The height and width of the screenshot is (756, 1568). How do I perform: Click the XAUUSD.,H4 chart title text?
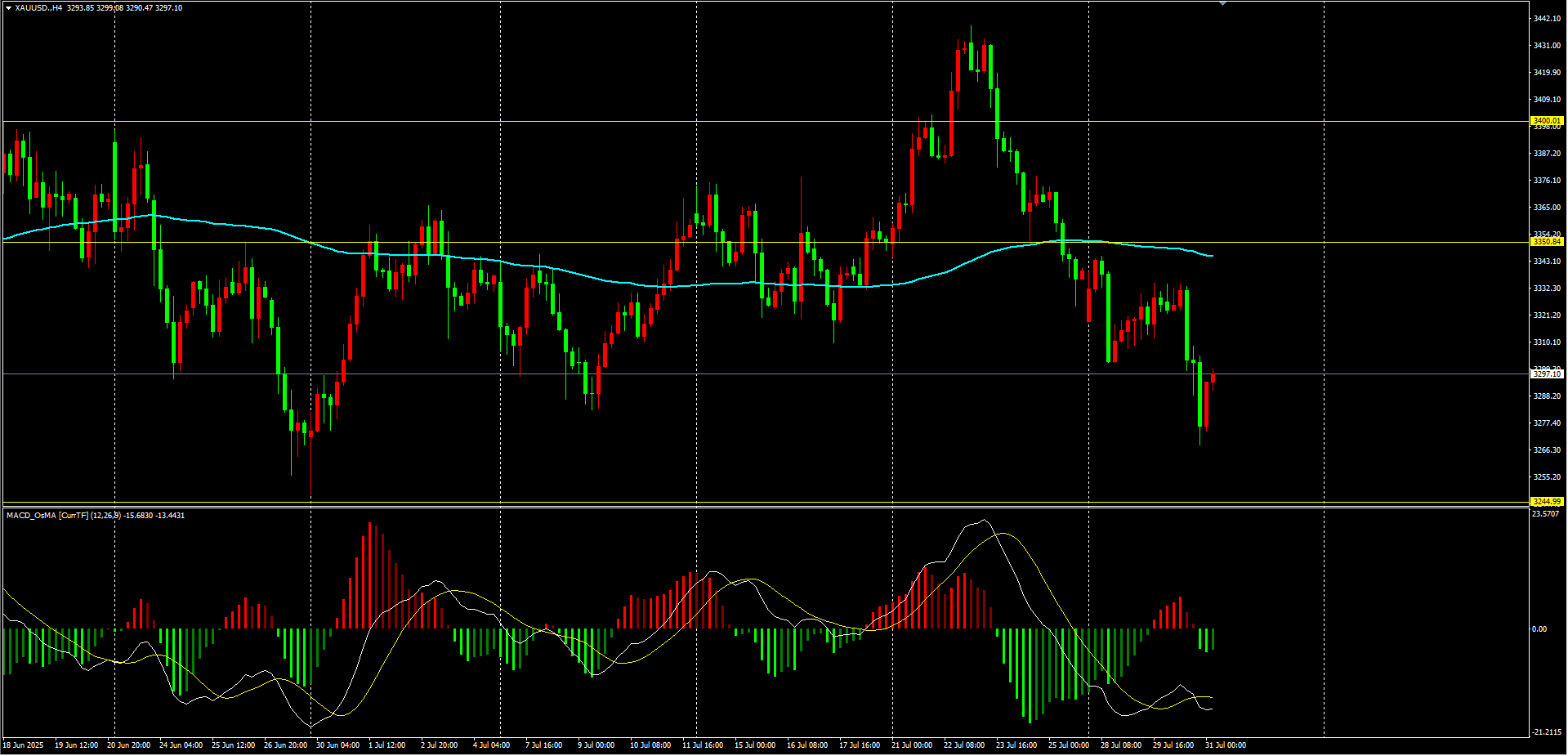click(x=38, y=8)
